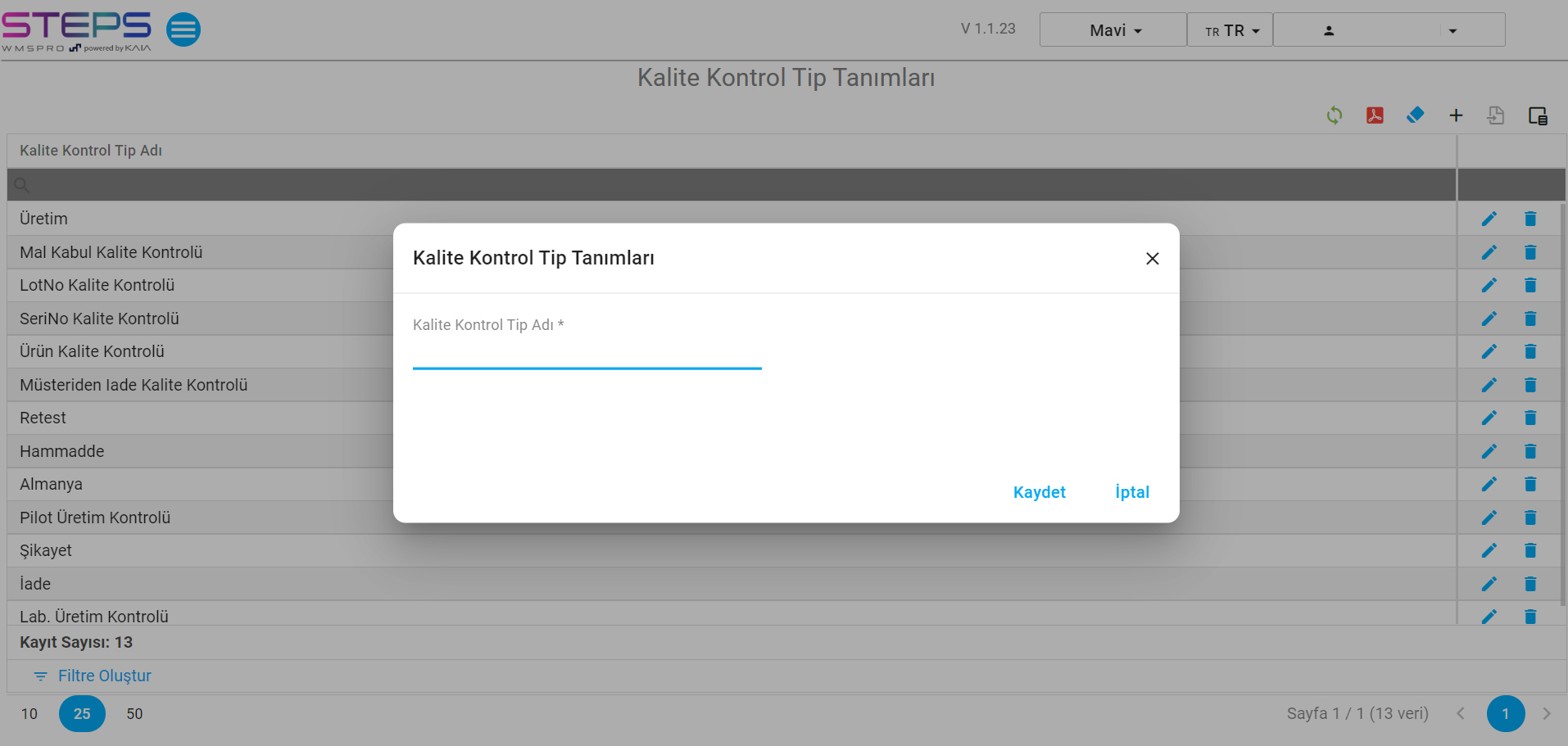
Task: Delete the Hammadde row
Action: coord(1530,451)
